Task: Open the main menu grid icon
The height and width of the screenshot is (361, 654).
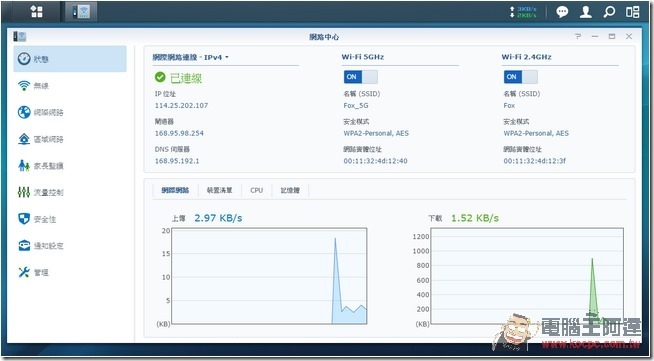Action: click(x=36, y=12)
